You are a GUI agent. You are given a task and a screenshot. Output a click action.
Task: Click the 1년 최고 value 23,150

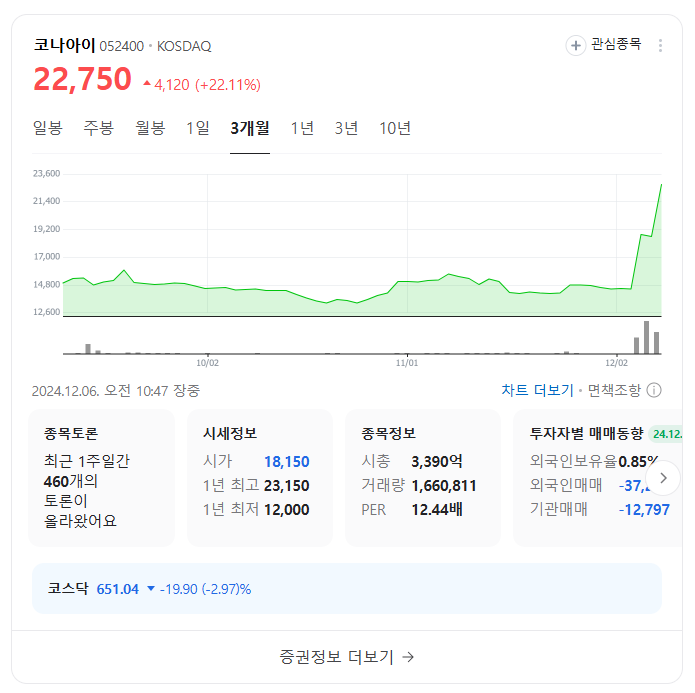point(287,485)
